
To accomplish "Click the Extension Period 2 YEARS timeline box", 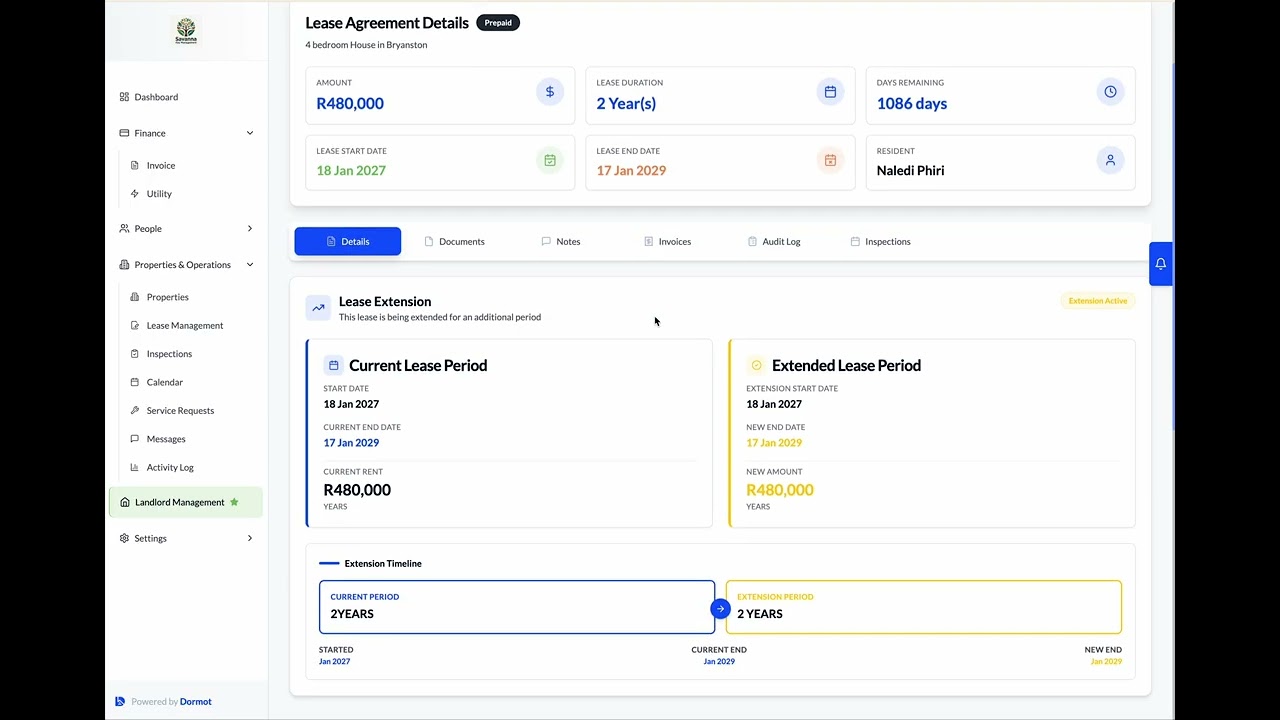I will tap(924, 607).
